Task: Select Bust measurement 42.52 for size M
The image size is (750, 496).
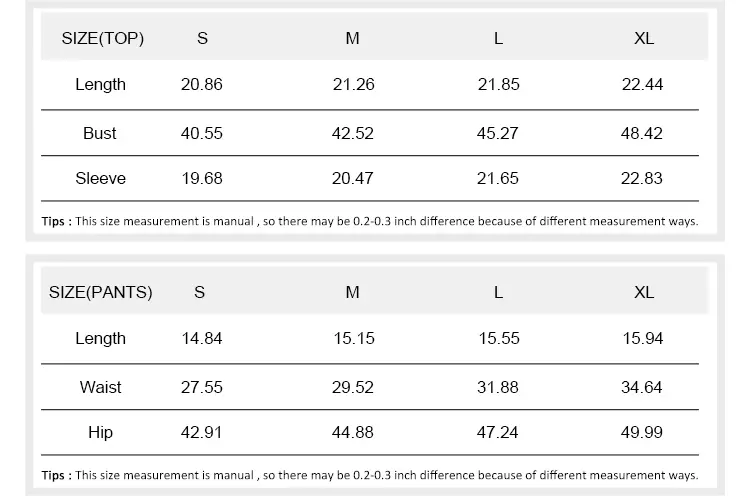Action: point(353,133)
